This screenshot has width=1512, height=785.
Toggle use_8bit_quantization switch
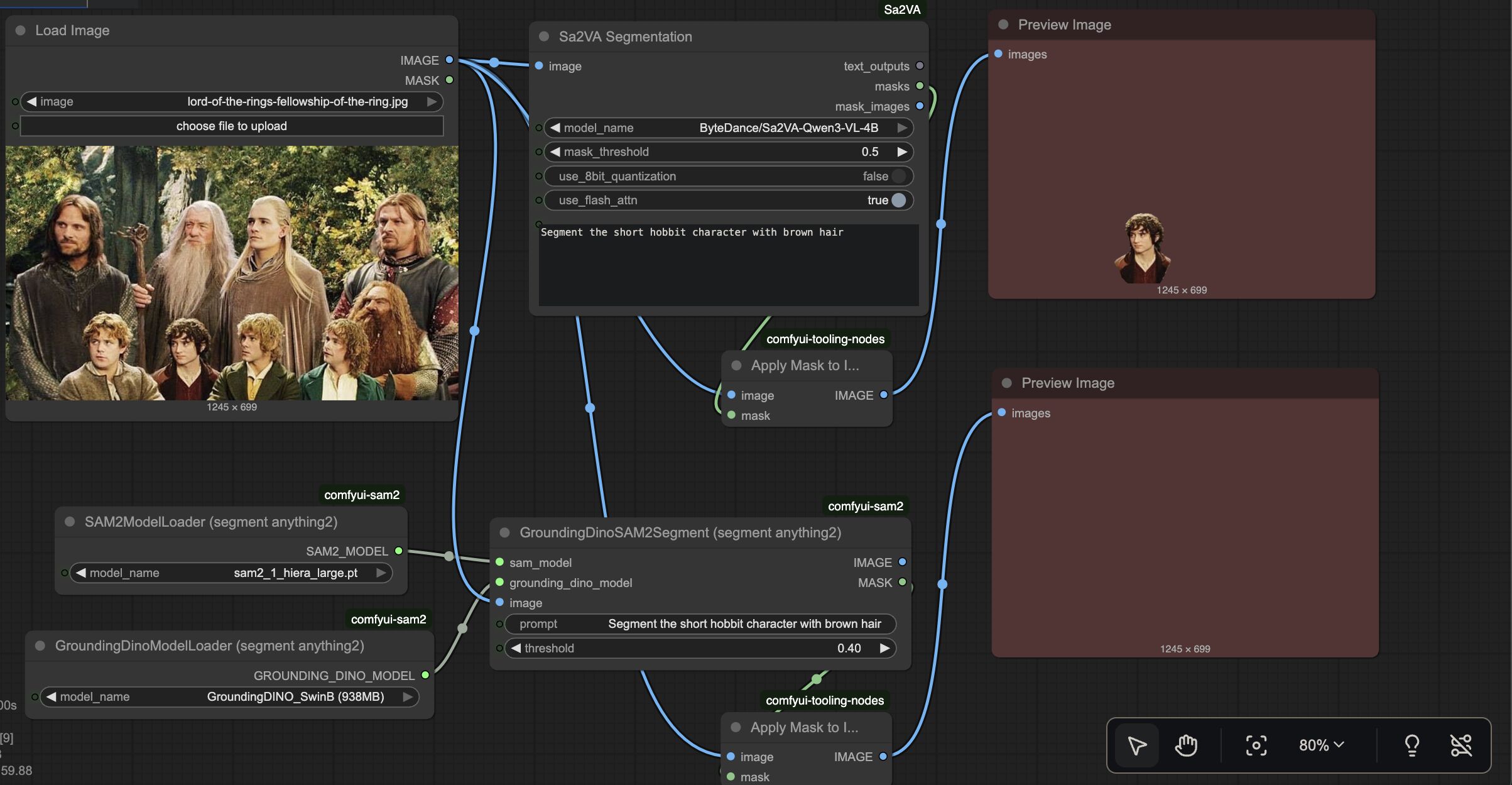pyautogui.click(x=898, y=176)
